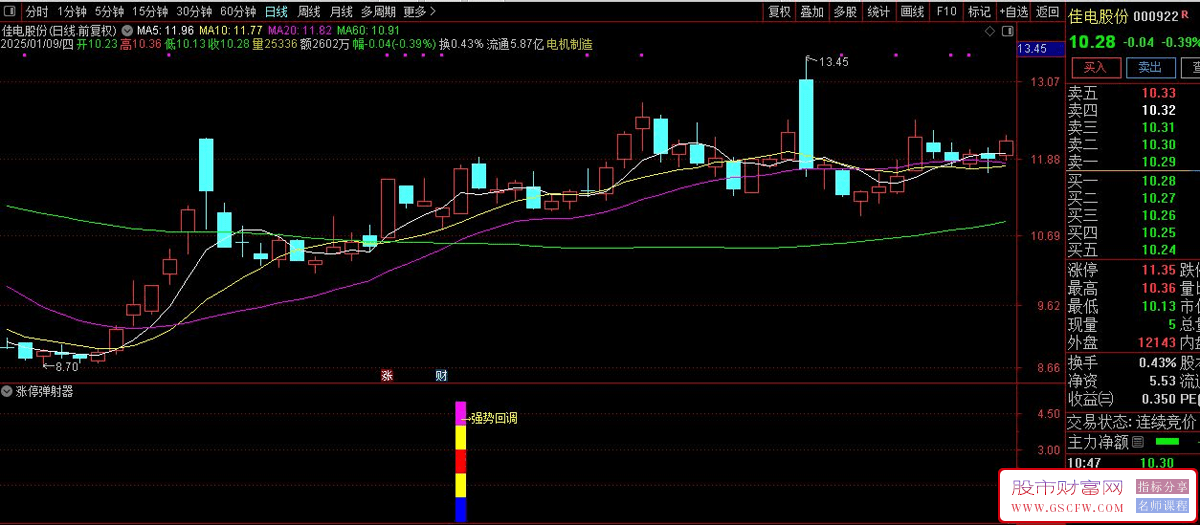Click the red segment of the signal bar
Viewport: 1200px width, 525px height.
coord(461,462)
